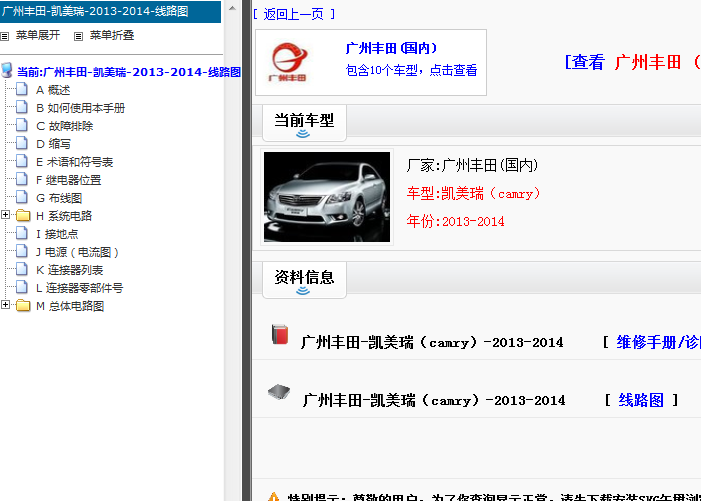Open the 维修手册/诊断 link
The height and width of the screenshot is (501, 701).
point(659,342)
